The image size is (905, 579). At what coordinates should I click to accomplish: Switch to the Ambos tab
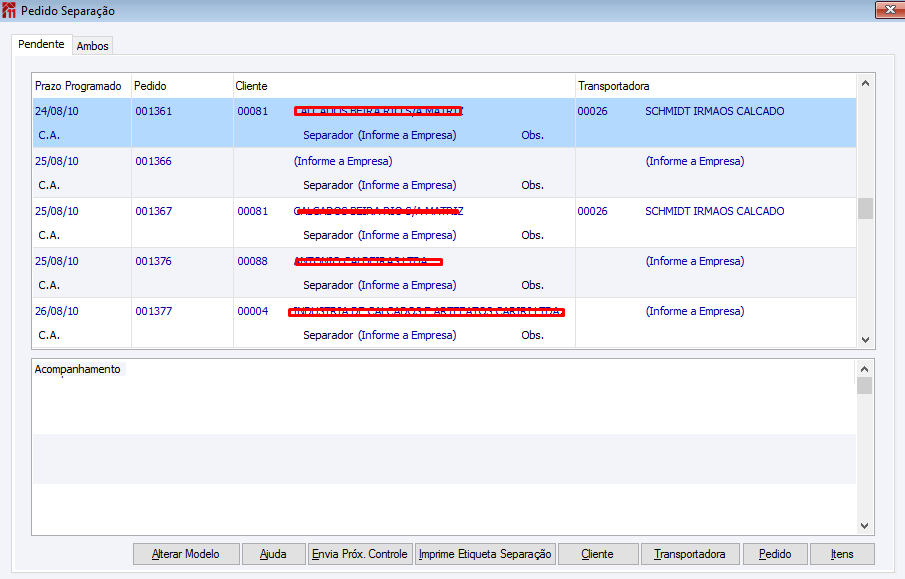point(92,46)
